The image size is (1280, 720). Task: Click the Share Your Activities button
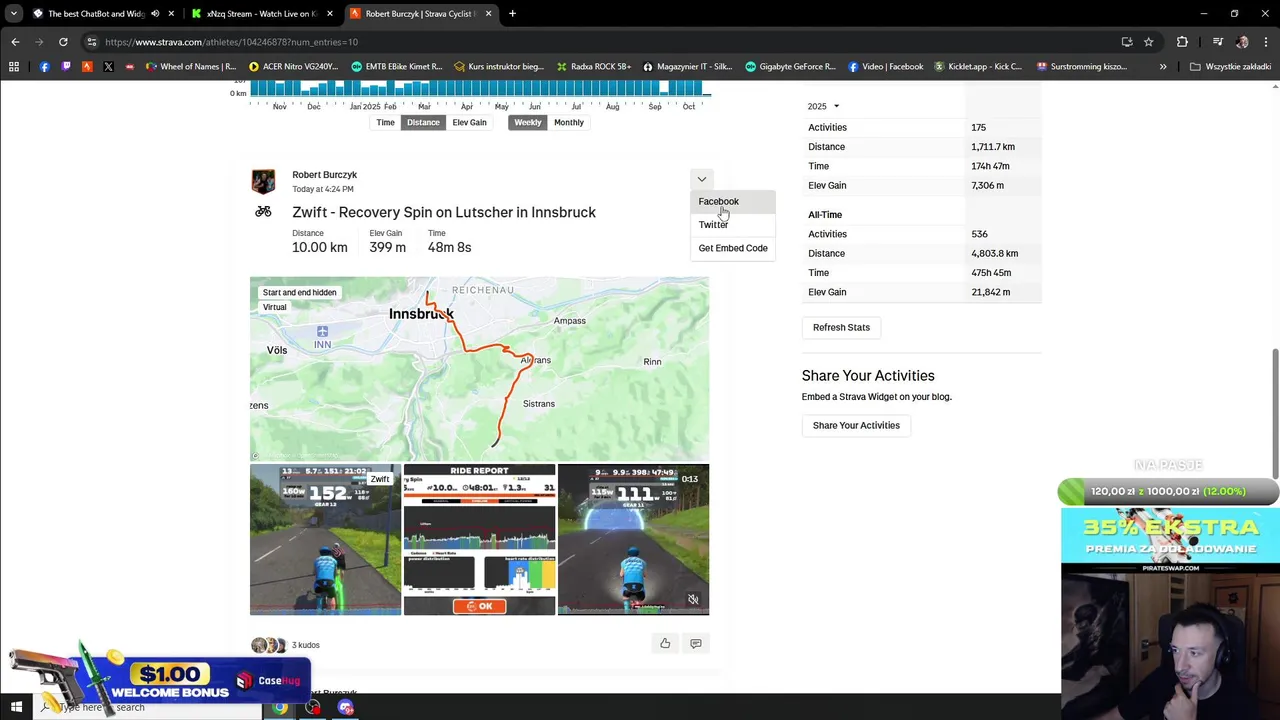pos(856,426)
